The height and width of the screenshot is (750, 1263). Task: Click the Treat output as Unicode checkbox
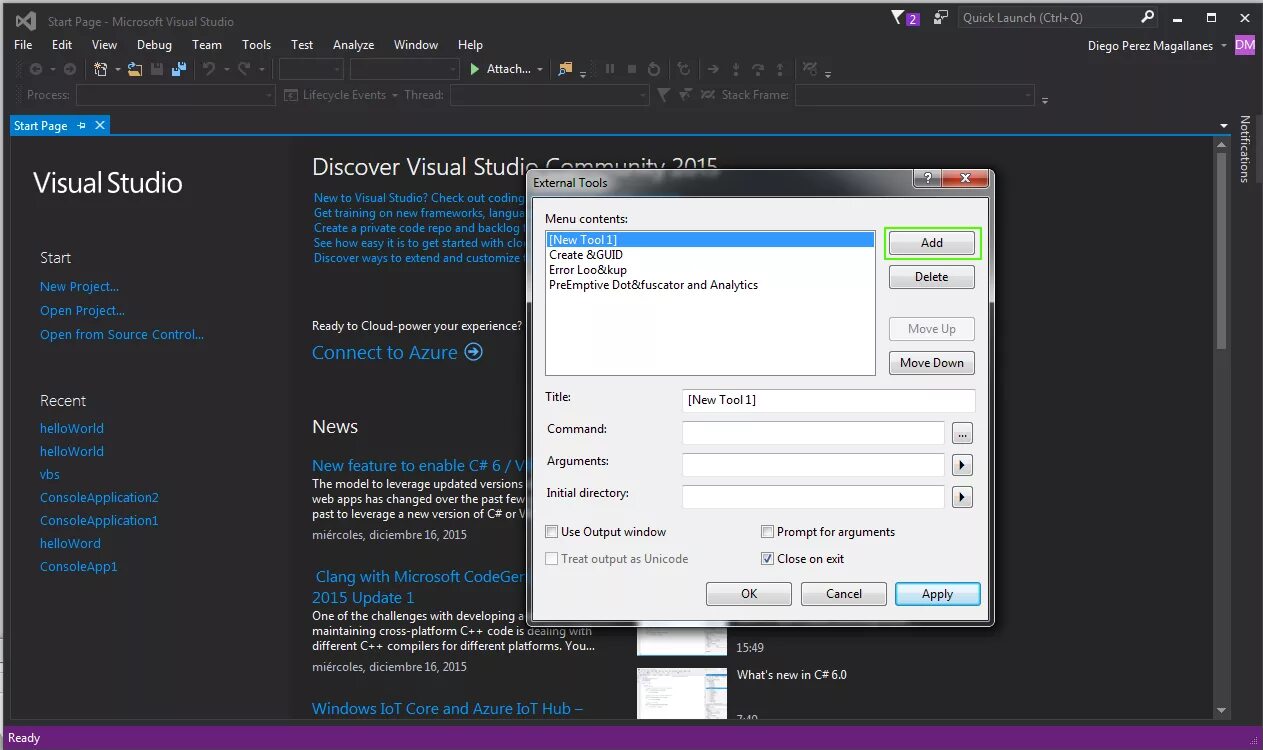click(x=552, y=559)
